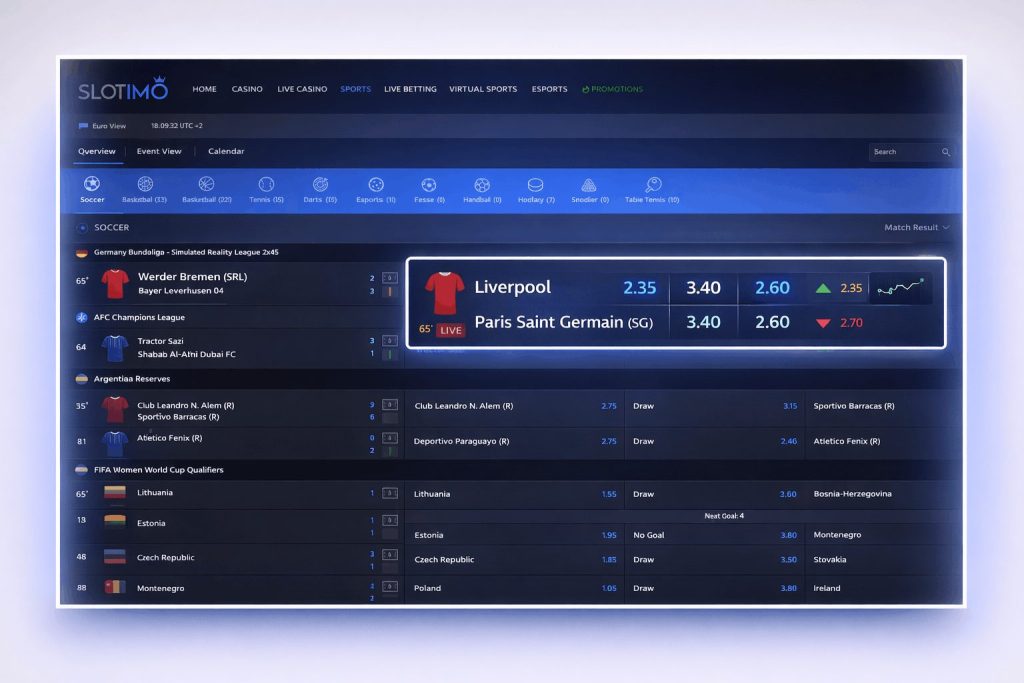Bet on Estonia at 1.95
This screenshot has height=683, width=1024.
pos(609,535)
